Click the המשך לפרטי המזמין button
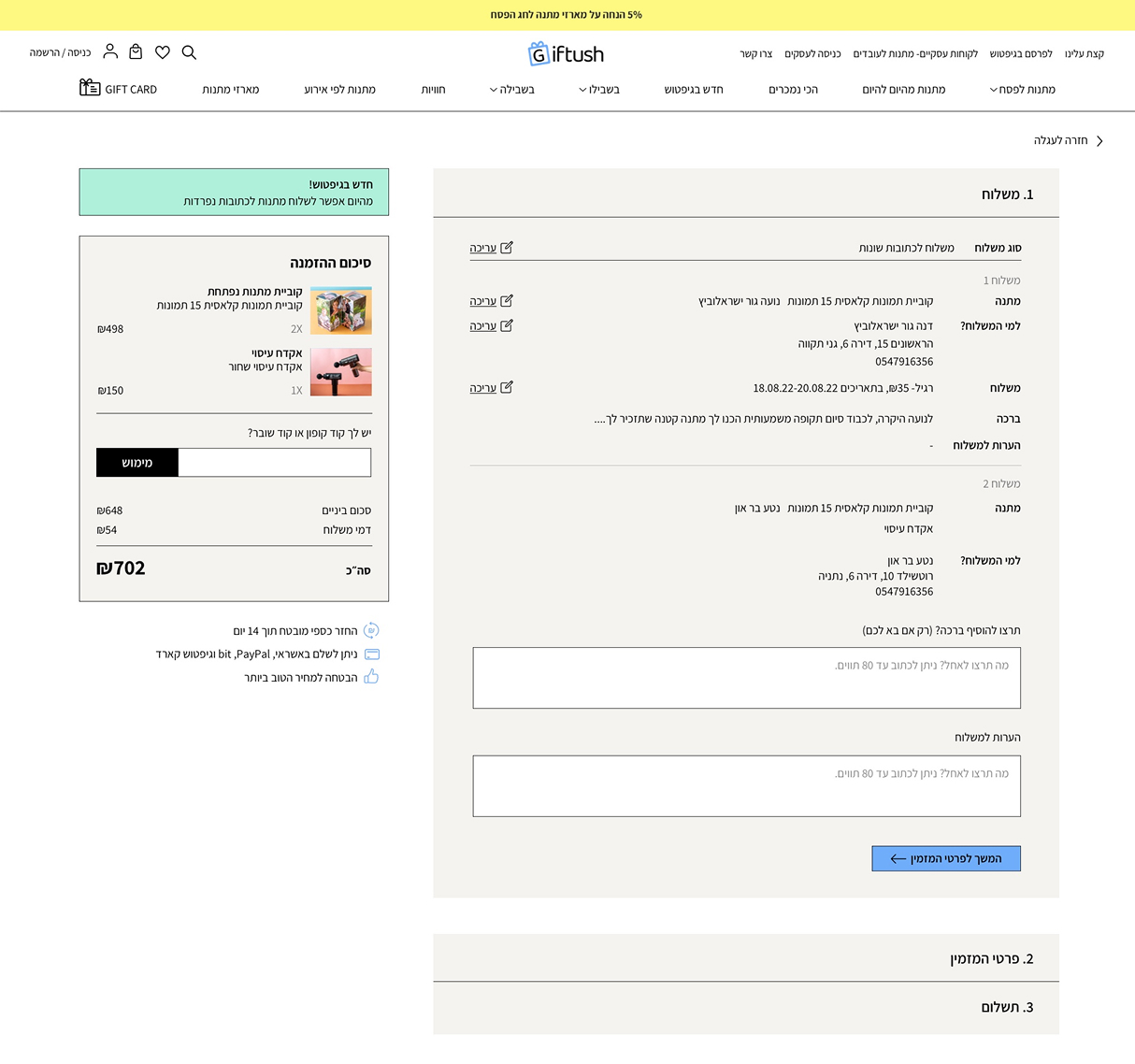This screenshot has width=1135, height=1064. tap(945, 858)
